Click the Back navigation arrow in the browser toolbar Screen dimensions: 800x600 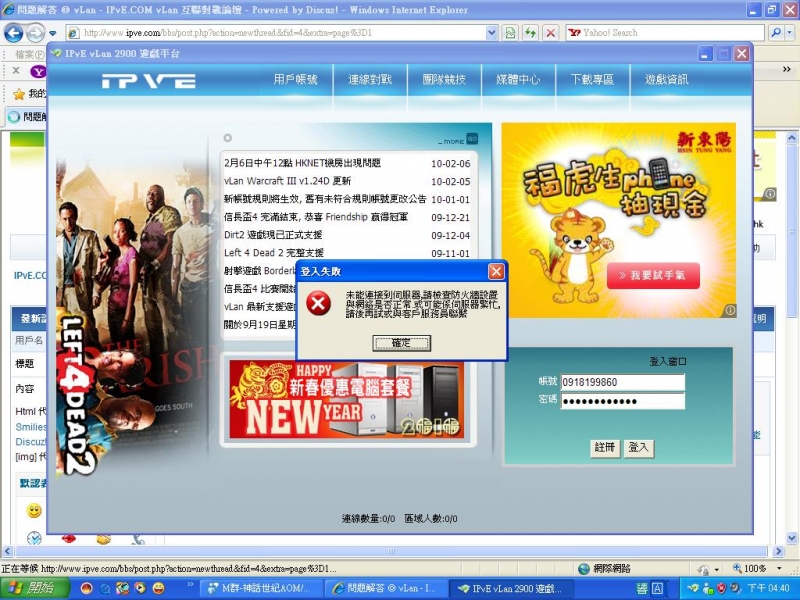[x=13, y=32]
